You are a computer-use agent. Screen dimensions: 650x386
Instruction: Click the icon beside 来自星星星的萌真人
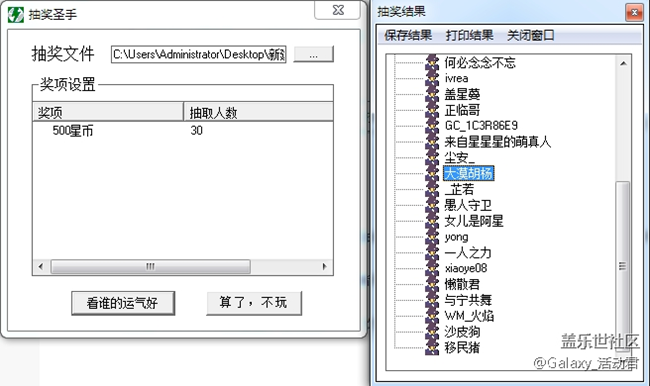point(432,142)
